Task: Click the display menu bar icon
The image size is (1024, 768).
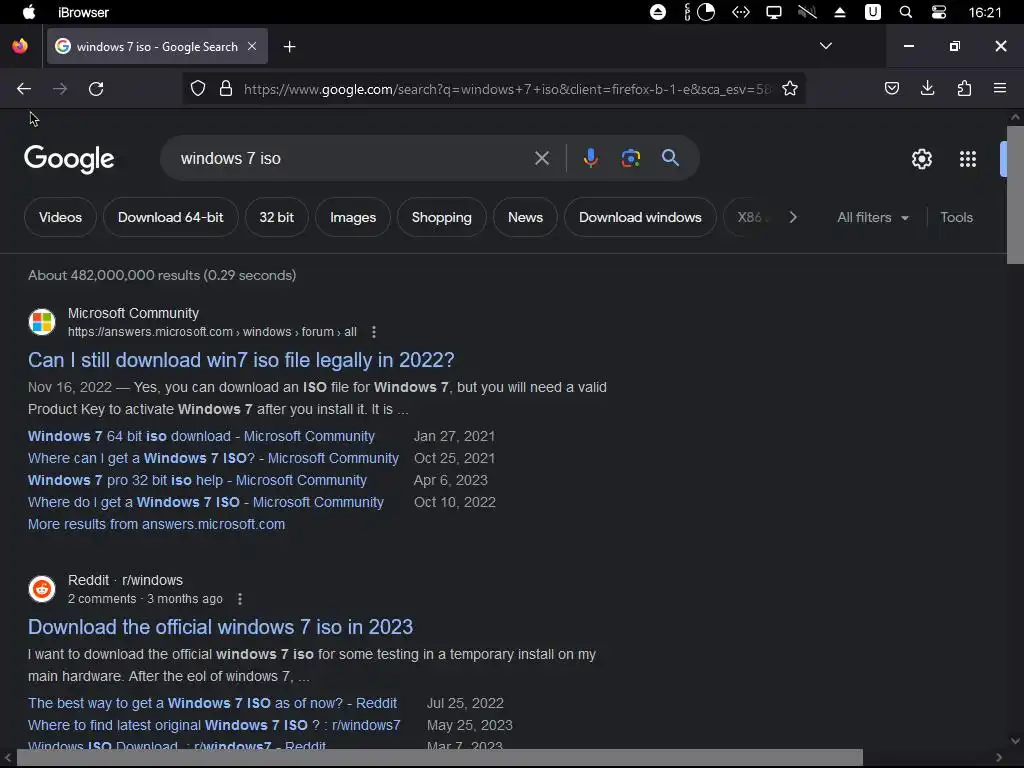Action: point(774,12)
